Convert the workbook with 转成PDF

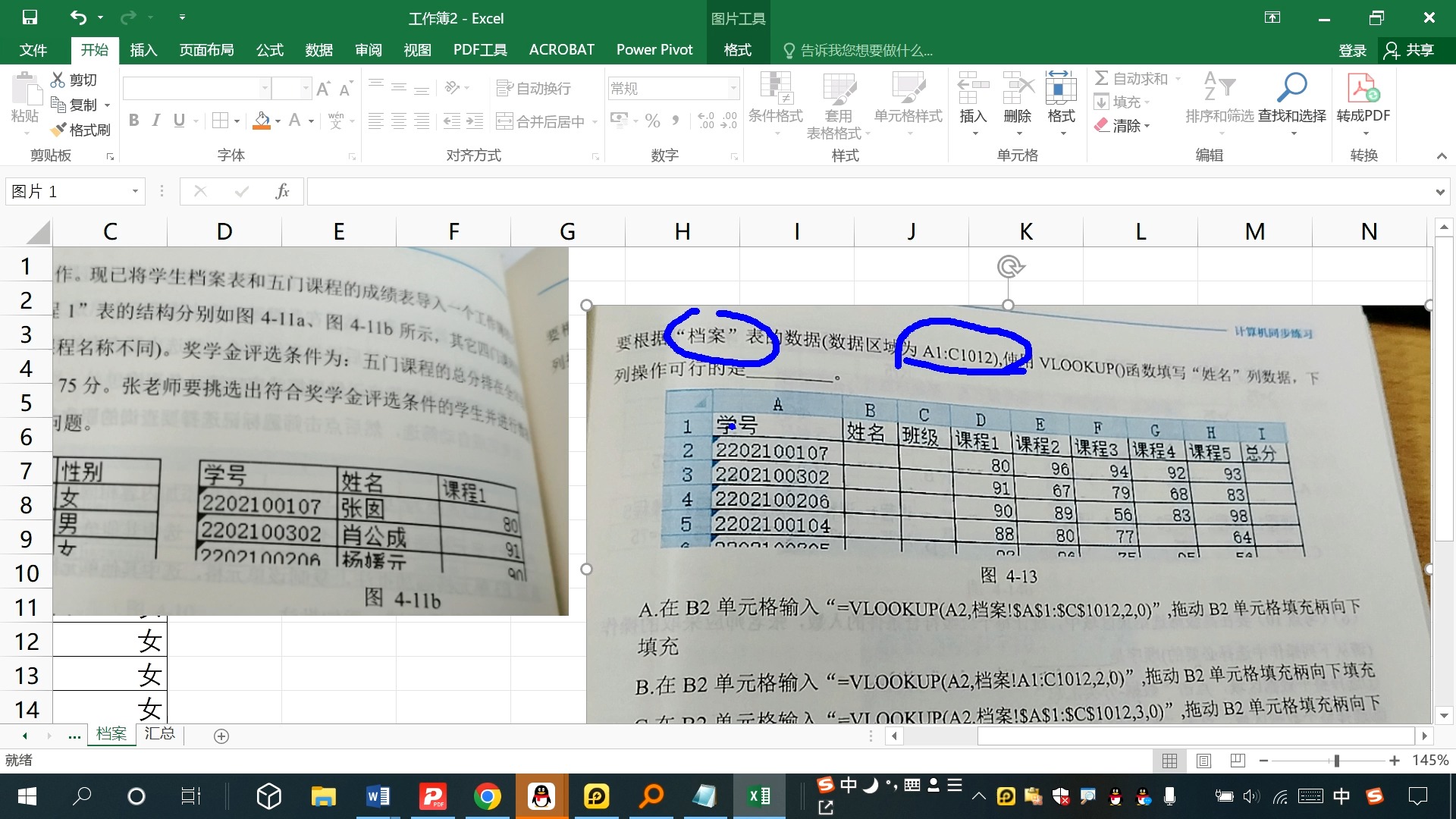pos(1363,99)
